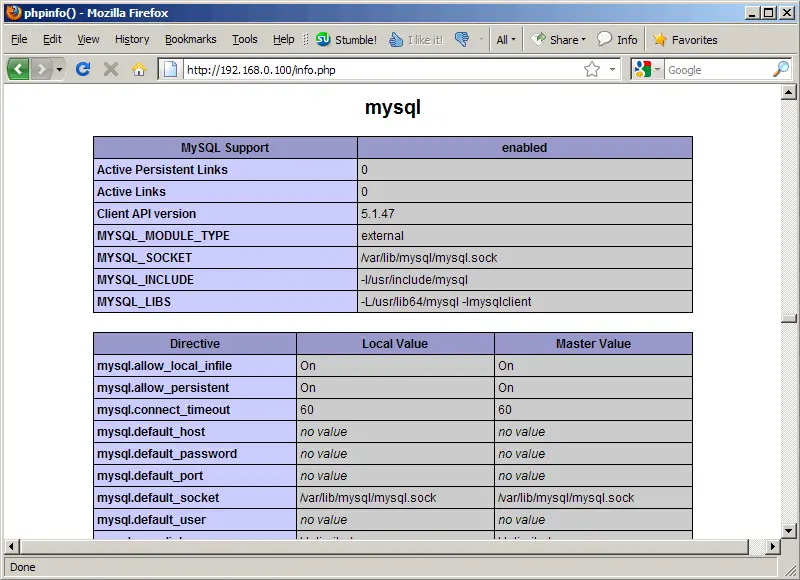Image resolution: width=800 pixels, height=580 pixels.
Task: Open the All topics dropdown
Action: [x=506, y=39]
